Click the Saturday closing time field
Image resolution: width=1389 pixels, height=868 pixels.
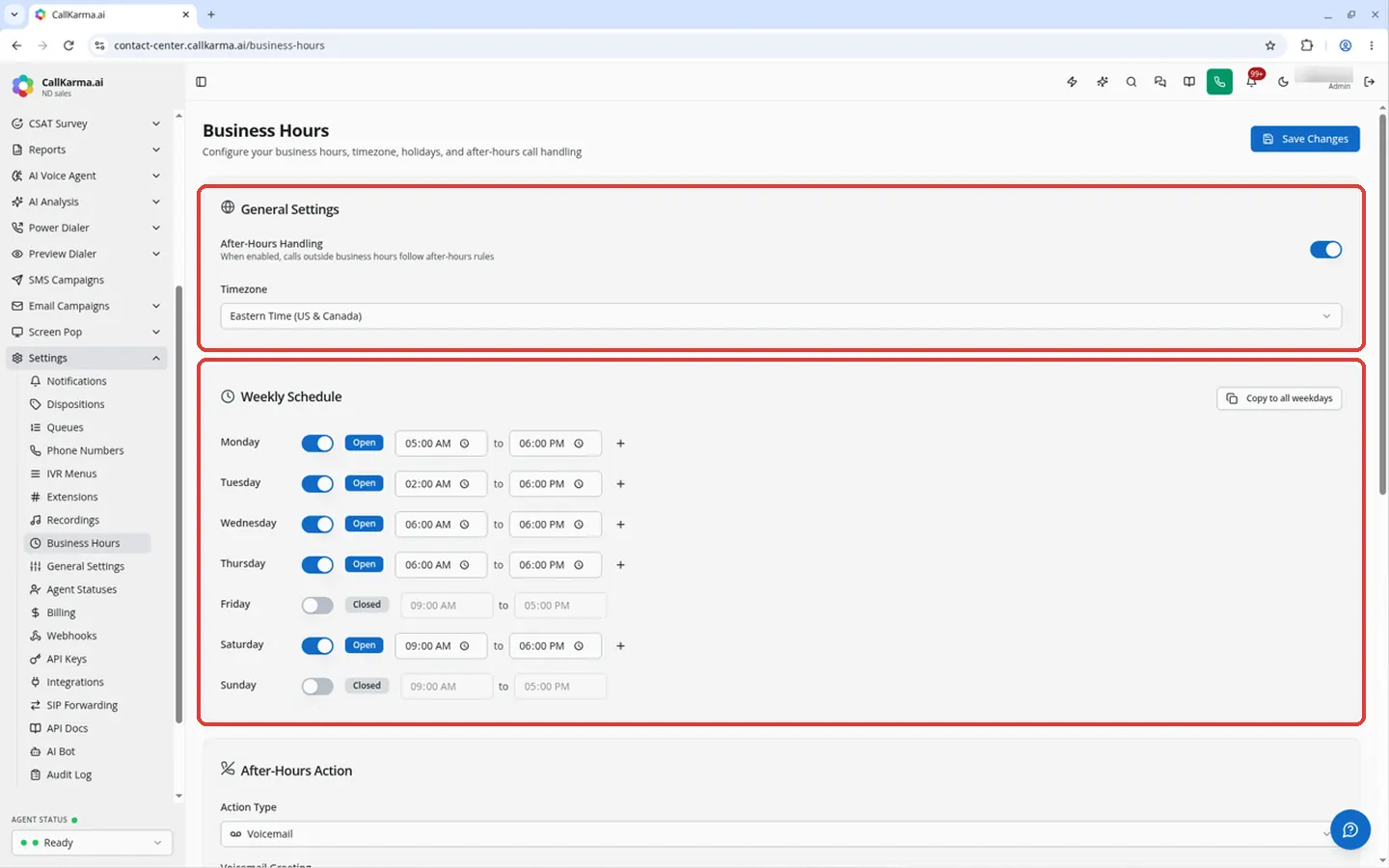555,646
